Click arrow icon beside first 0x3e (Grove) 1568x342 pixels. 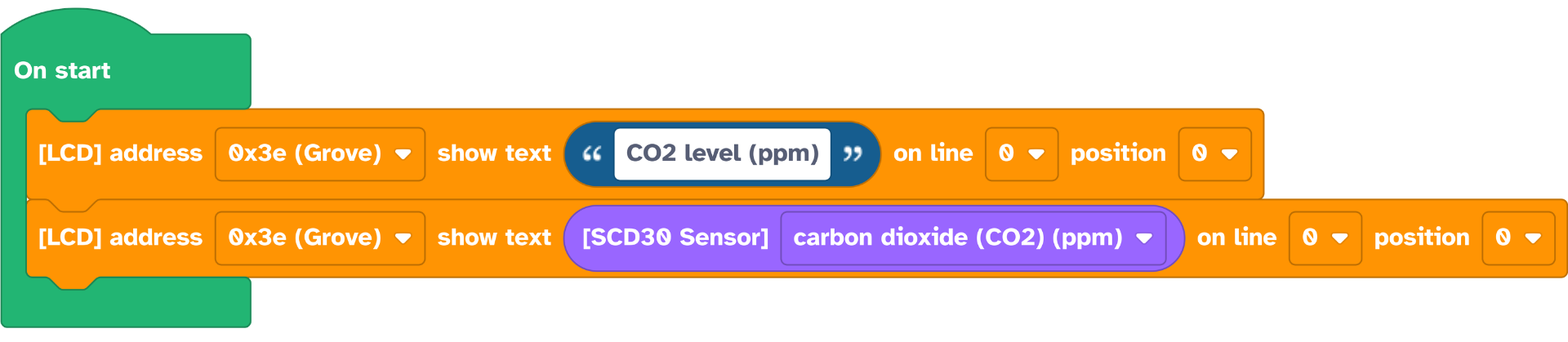(x=403, y=154)
